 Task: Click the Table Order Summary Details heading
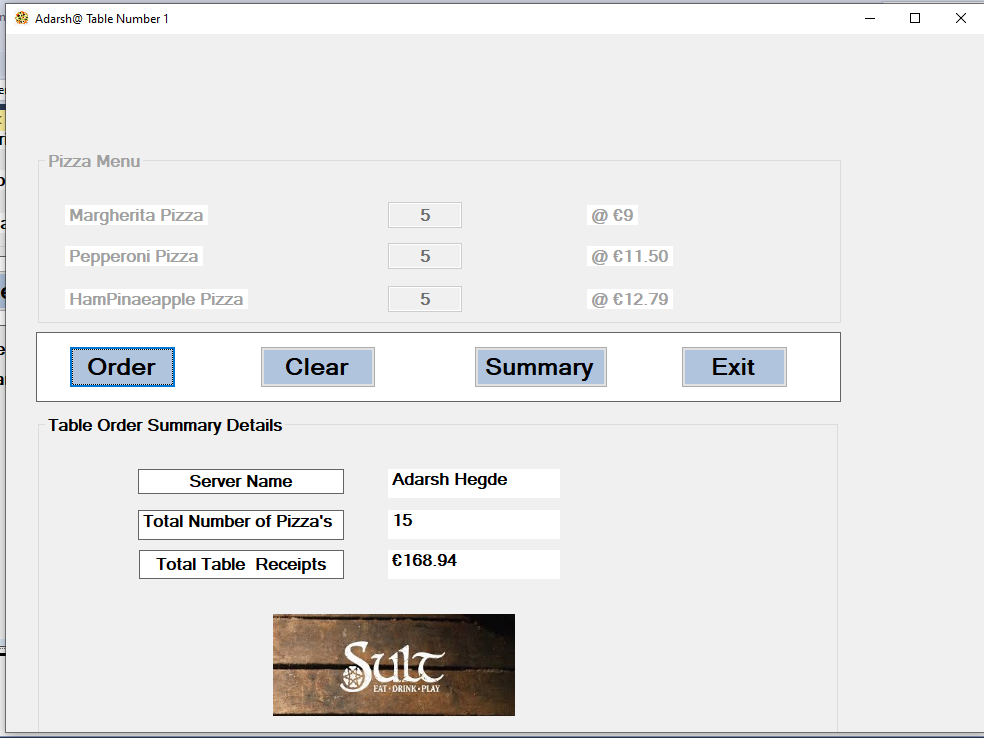click(x=165, y=425)
